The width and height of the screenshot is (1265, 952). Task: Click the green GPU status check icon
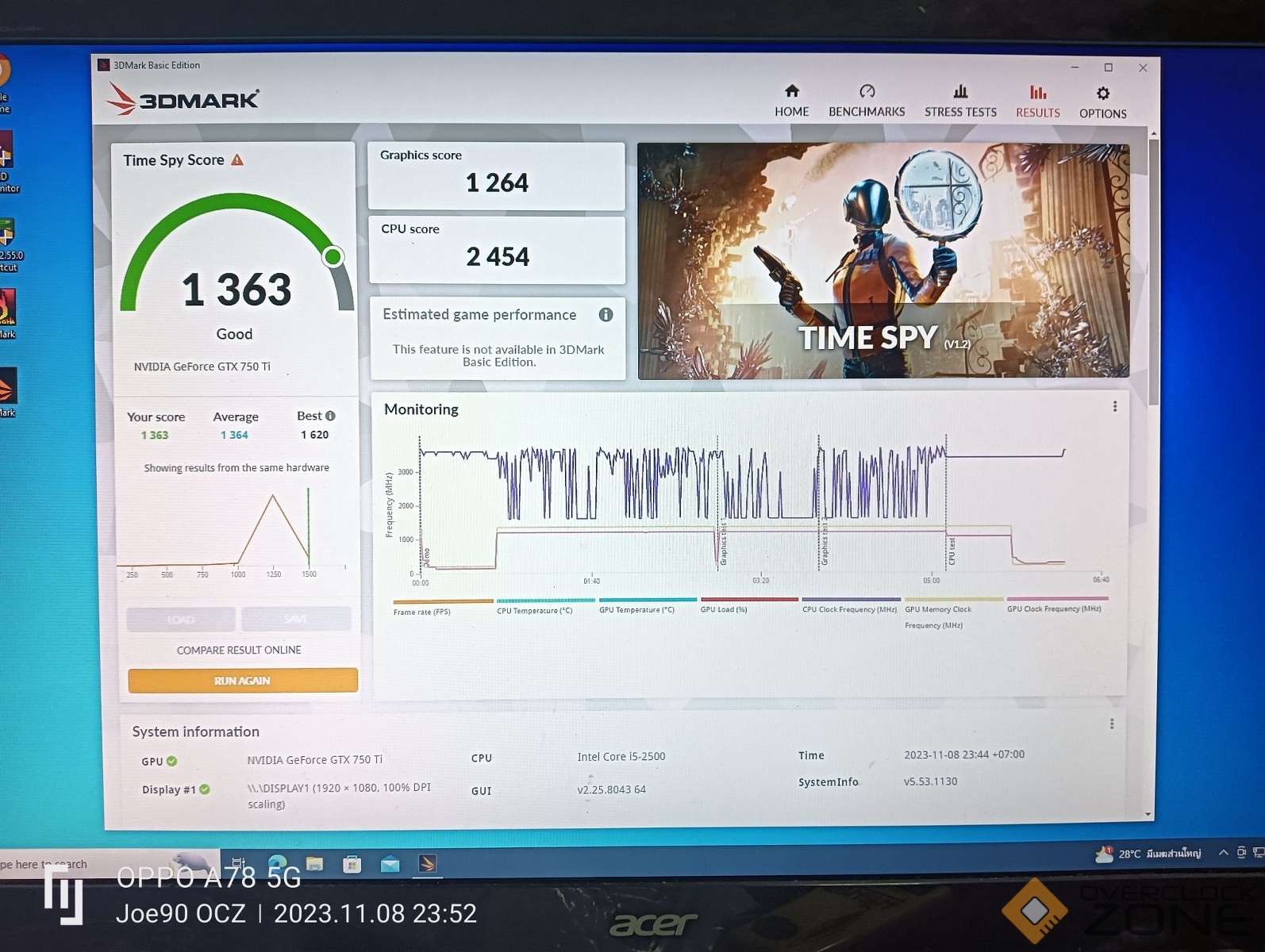coord(172,761)
